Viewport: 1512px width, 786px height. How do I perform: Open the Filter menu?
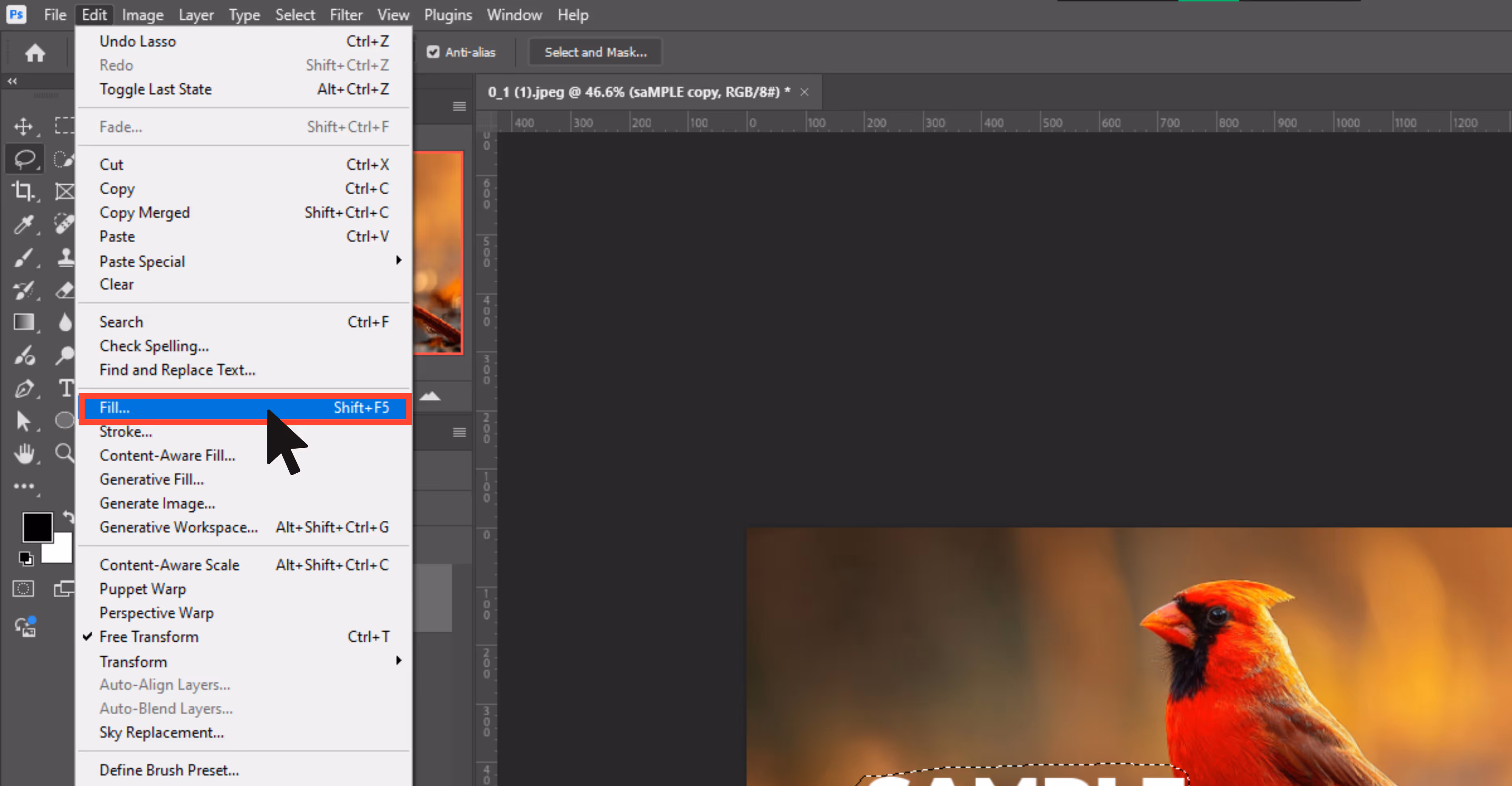pyautogui.click(x=346, y=15)
